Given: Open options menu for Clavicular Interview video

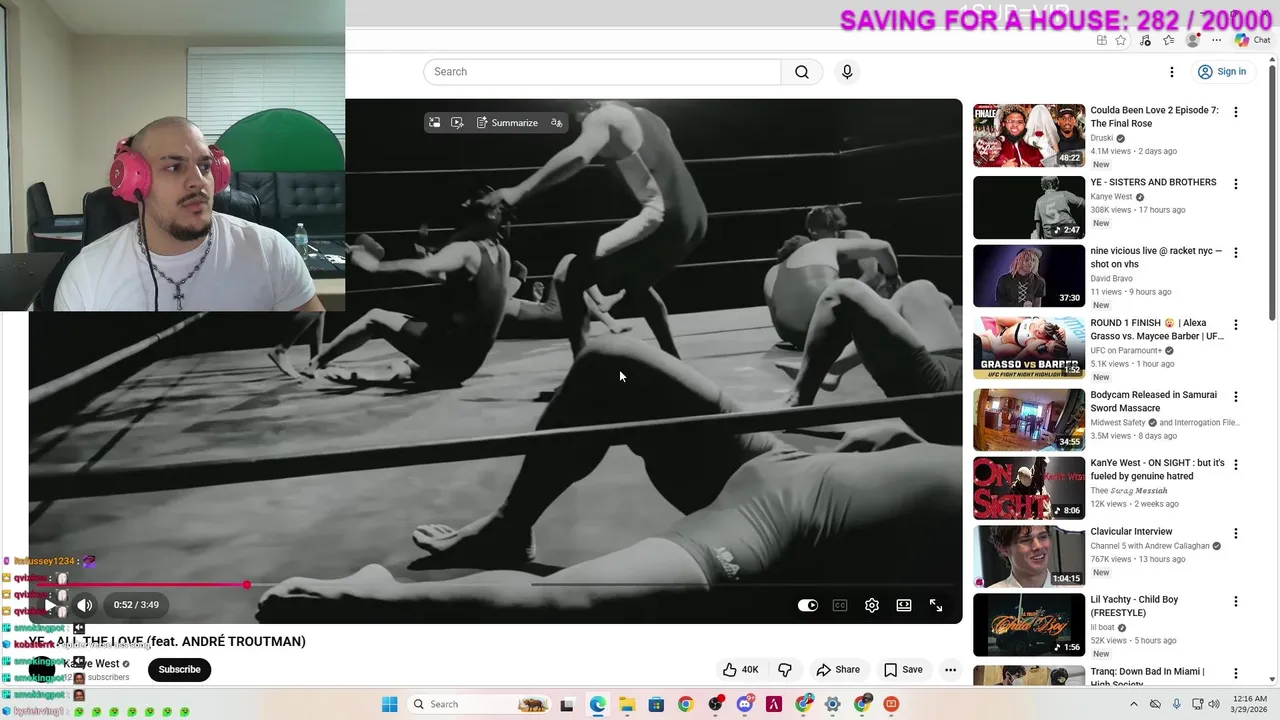Looking at the screenshot, I should pos(1236,534).
